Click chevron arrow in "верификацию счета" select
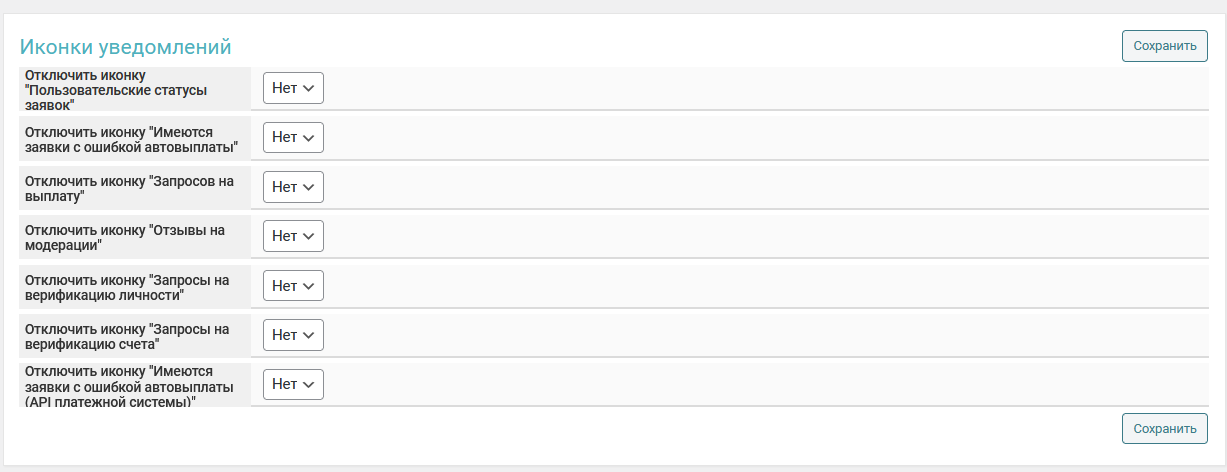The width and height of the screenshot is (1227, 472). pos(309,336)
